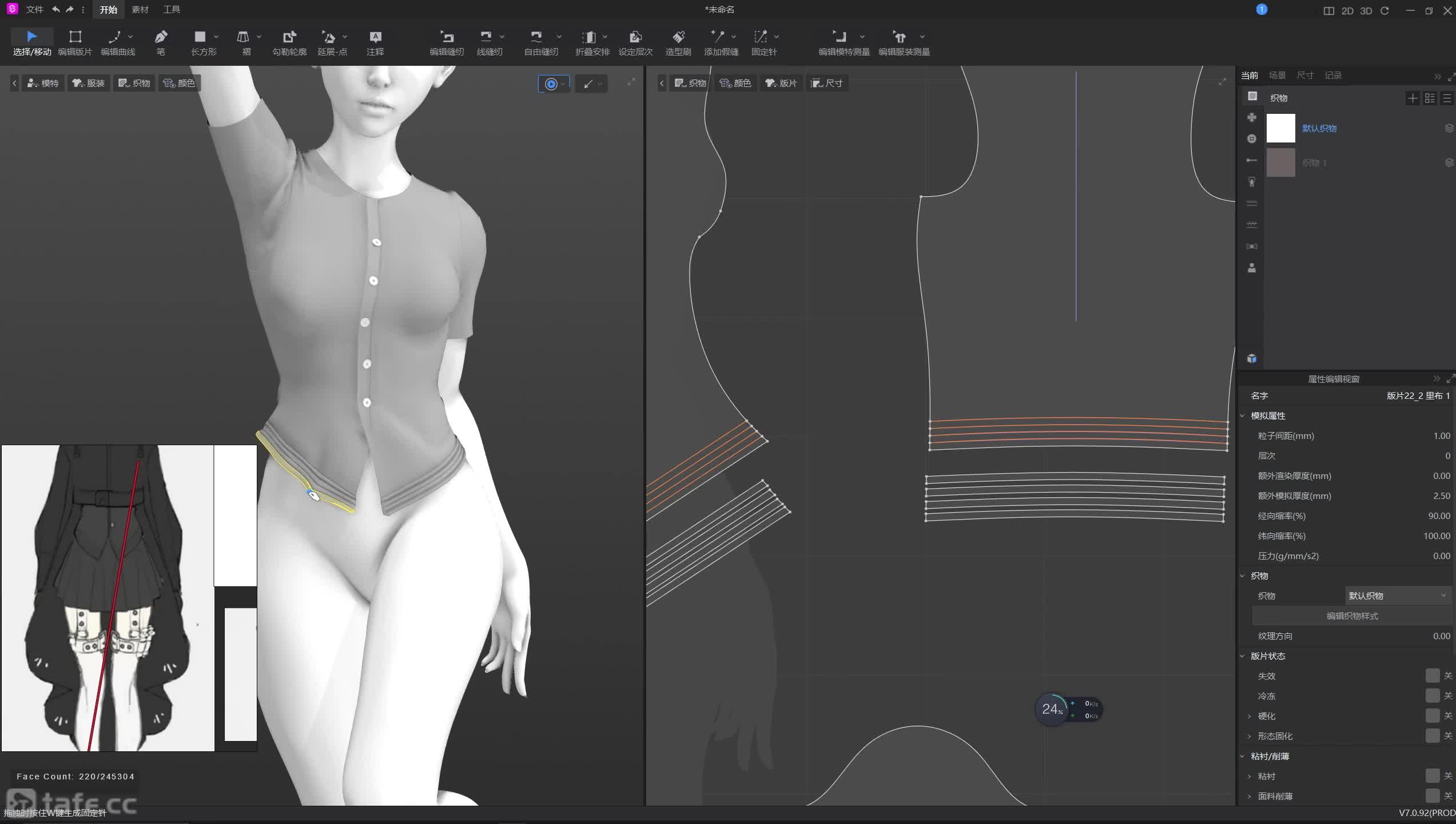The width and height of the screenshot is (1456, 824).
Task: Enable the 形态固化 switch
Action: click(x=1432, y=736)
